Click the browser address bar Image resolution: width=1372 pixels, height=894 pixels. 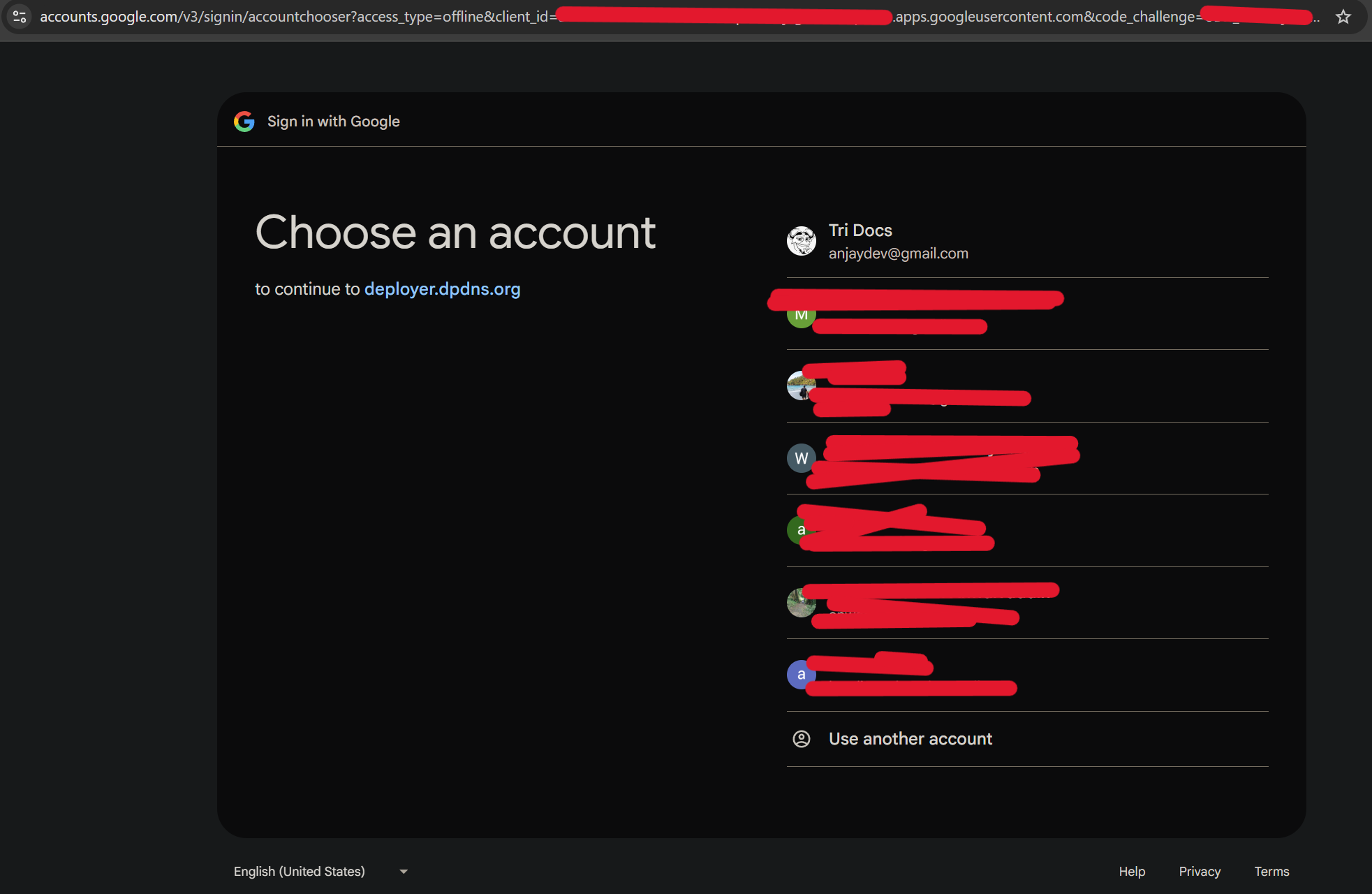[x=419, y=17]
